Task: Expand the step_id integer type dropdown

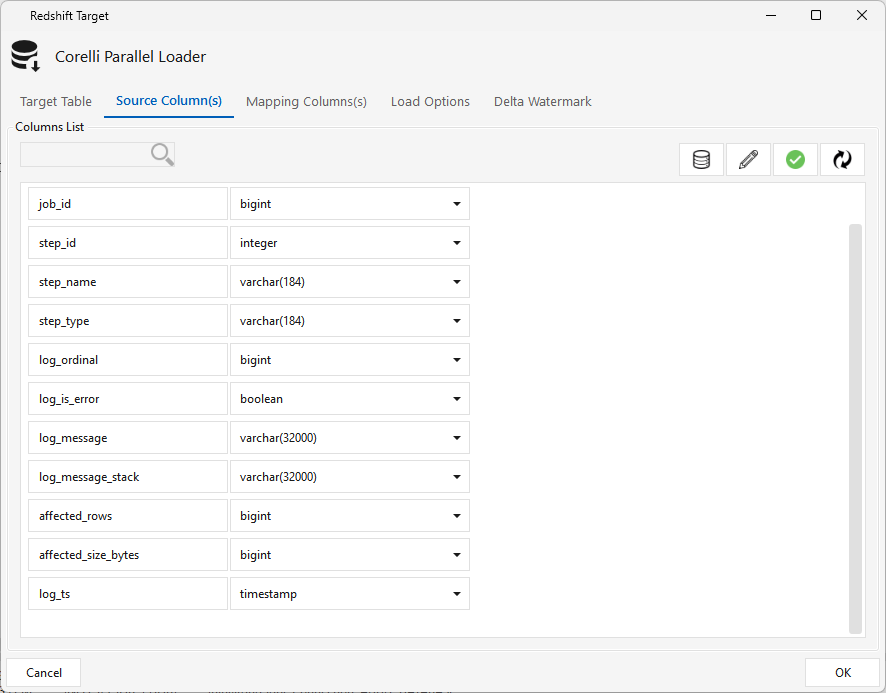Action: click(x=350, y=242)
